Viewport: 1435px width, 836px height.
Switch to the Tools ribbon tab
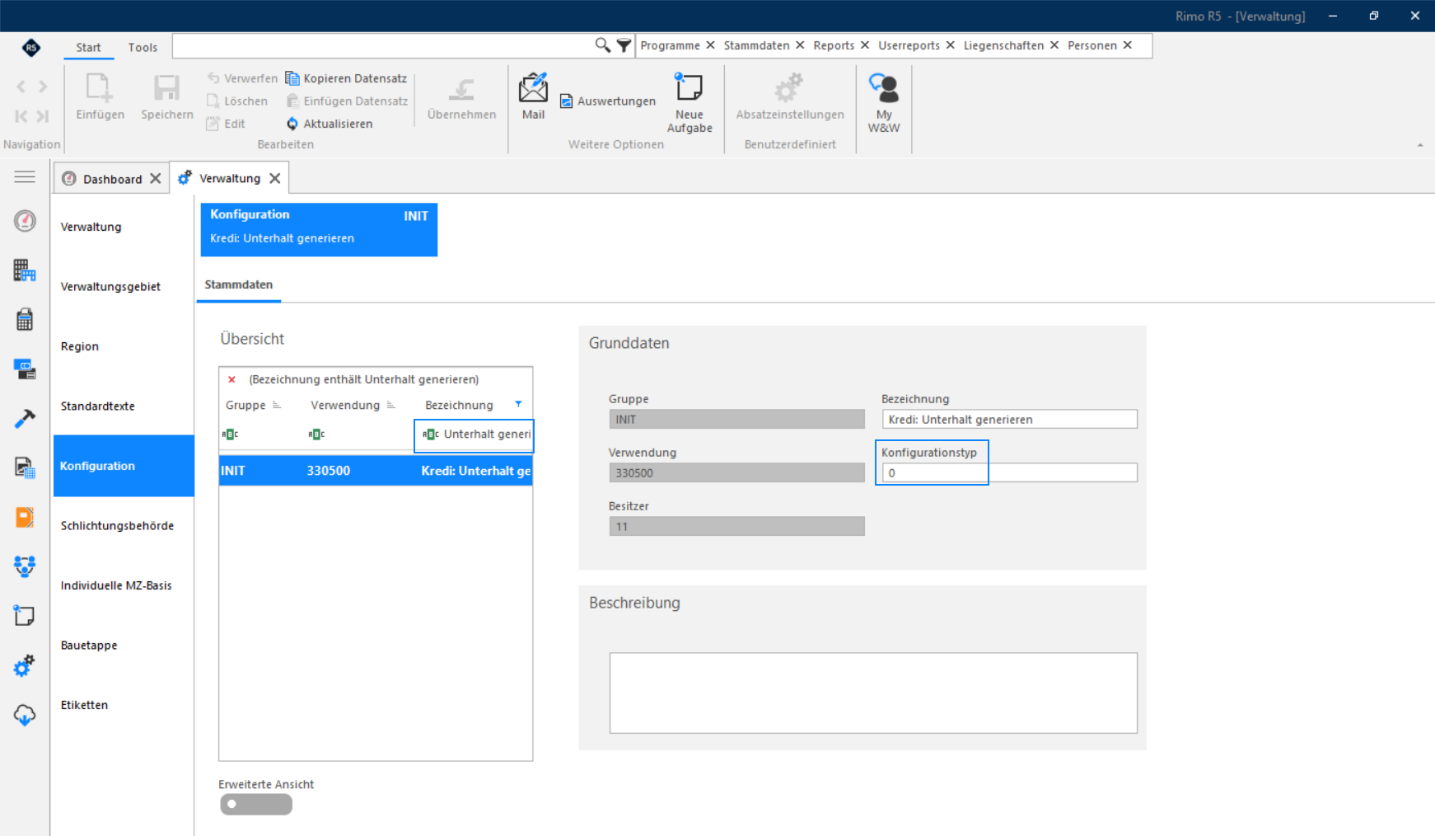pos(143,47)
